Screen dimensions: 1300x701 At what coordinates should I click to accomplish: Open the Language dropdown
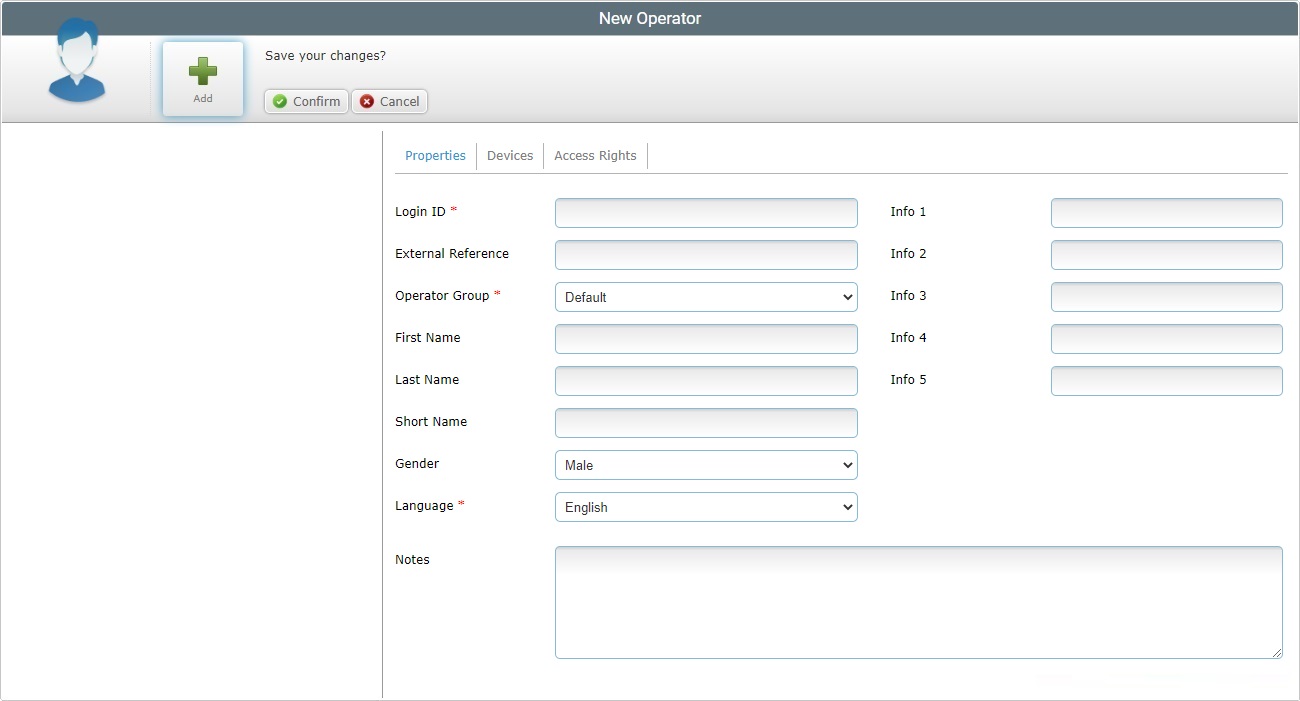pos(706,507)
